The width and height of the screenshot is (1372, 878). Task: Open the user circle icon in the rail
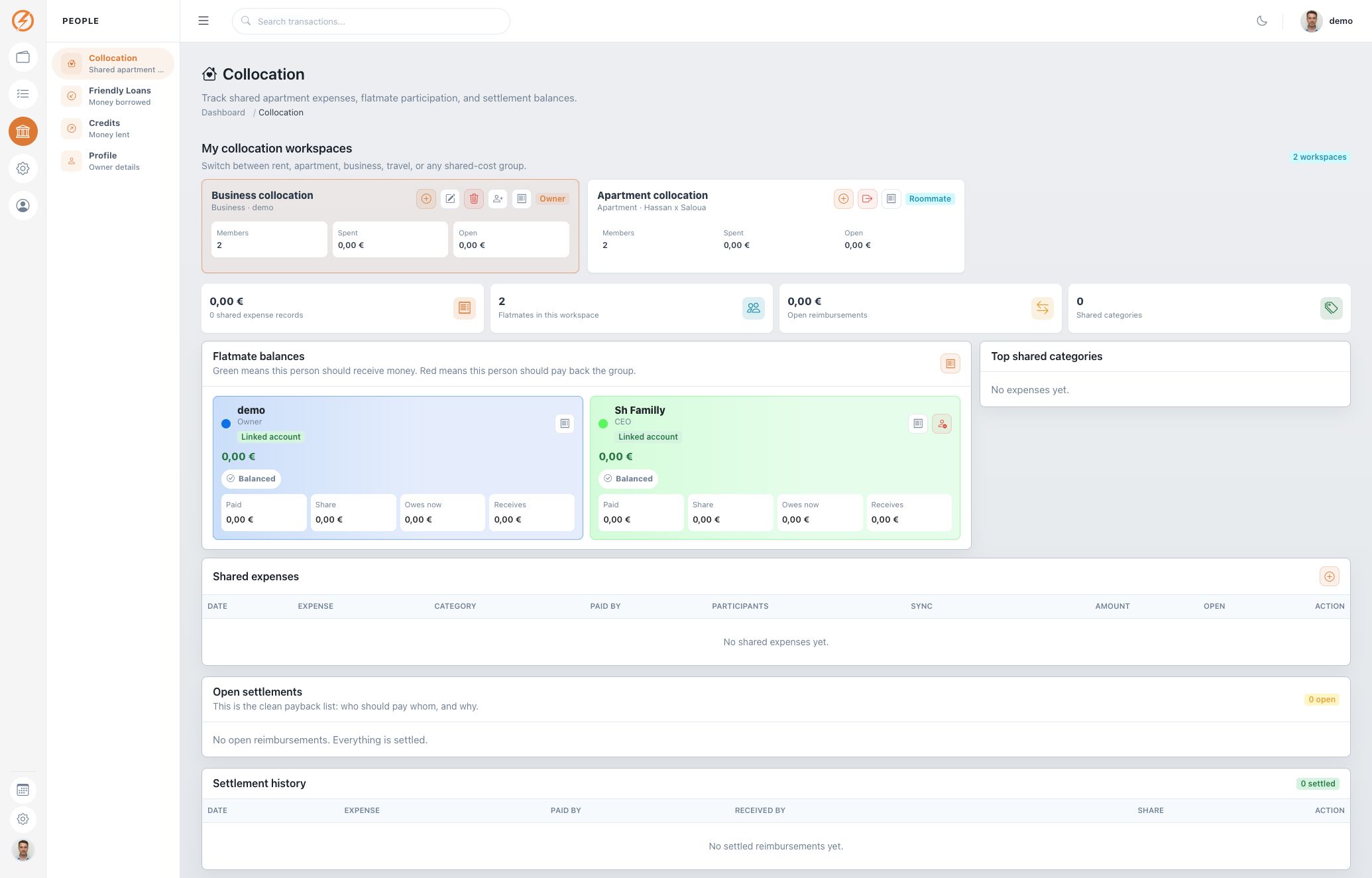click(x=23, y=206)
